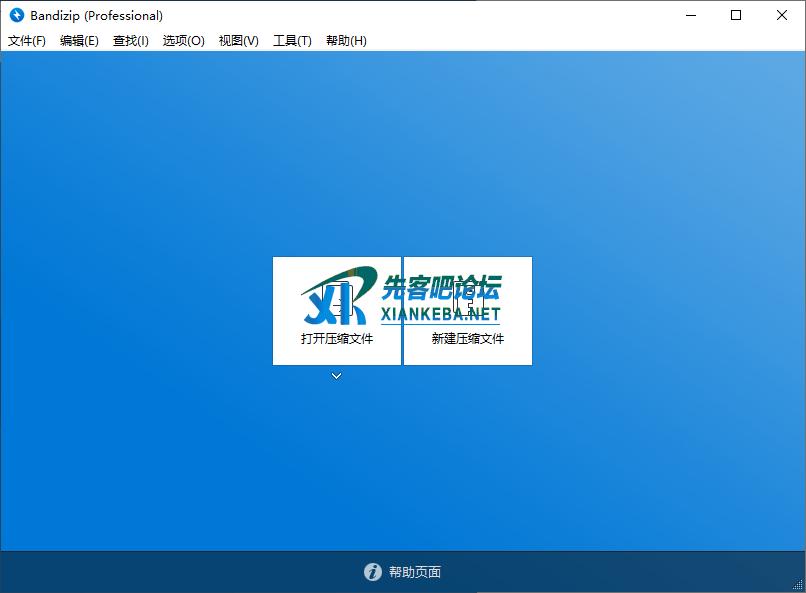Open the 编辑(E) menu

79,41
